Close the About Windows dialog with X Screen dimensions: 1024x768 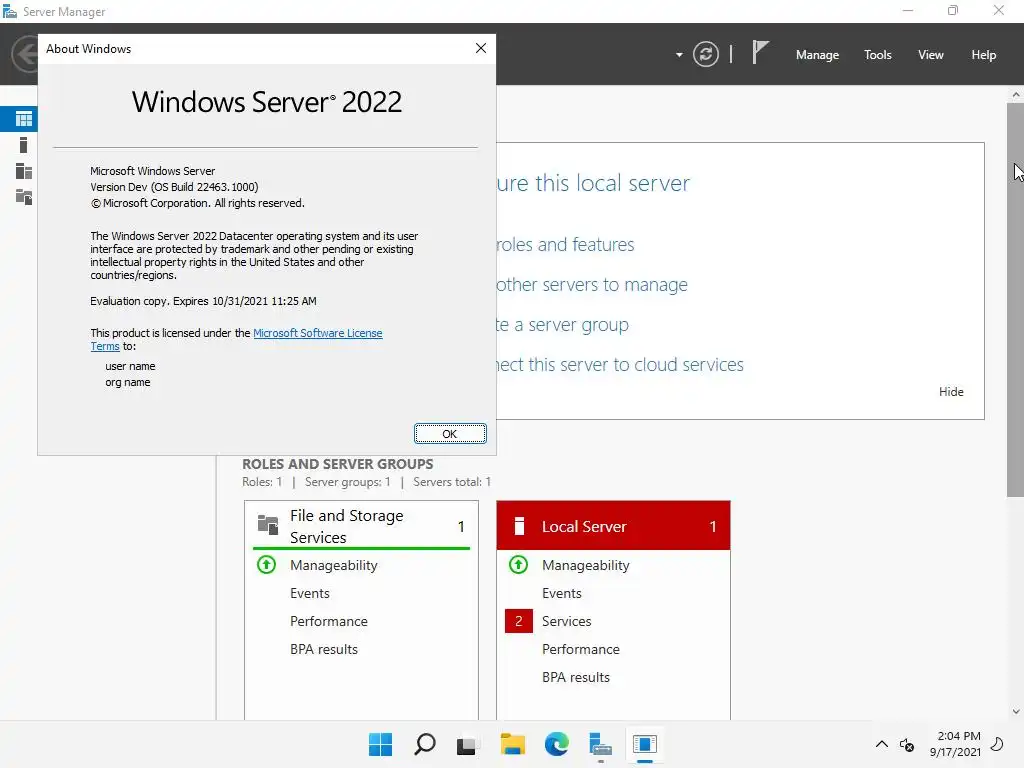(481, 48)
